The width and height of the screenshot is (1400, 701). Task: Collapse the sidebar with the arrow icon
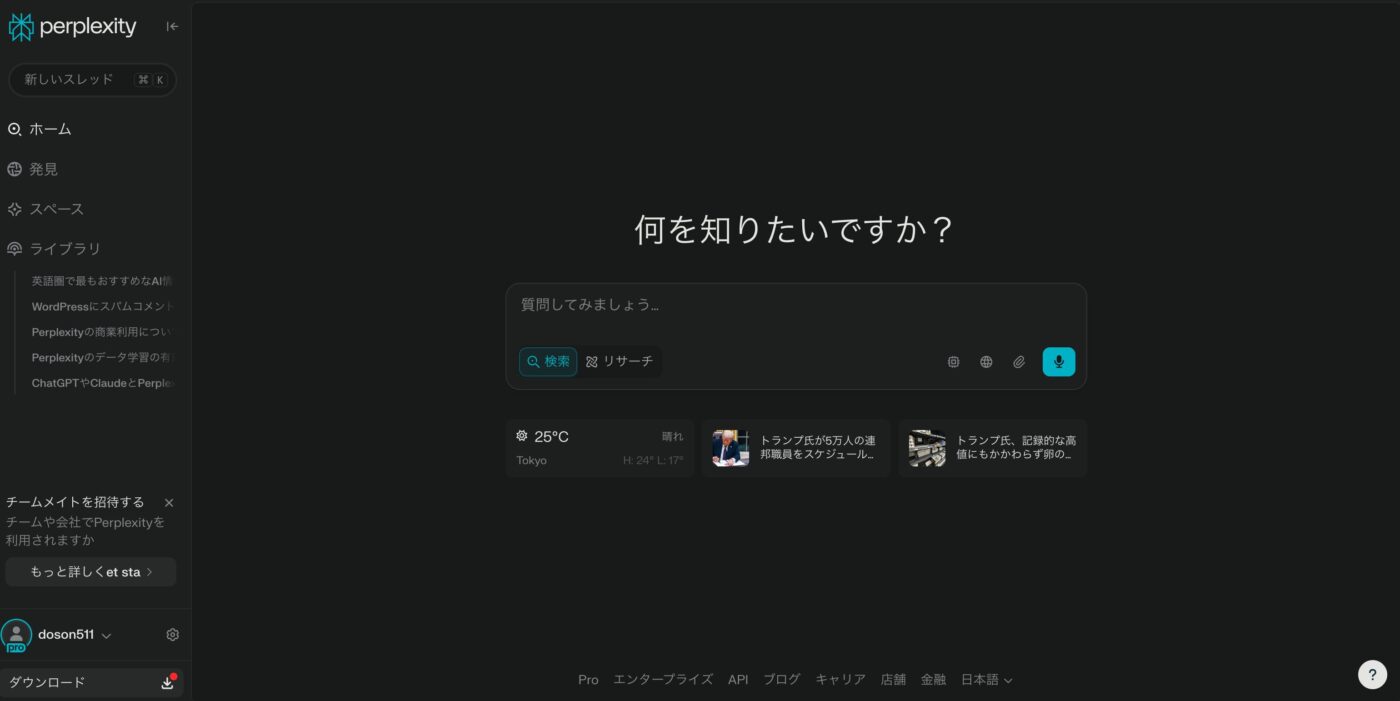click(x=172, y=27)
